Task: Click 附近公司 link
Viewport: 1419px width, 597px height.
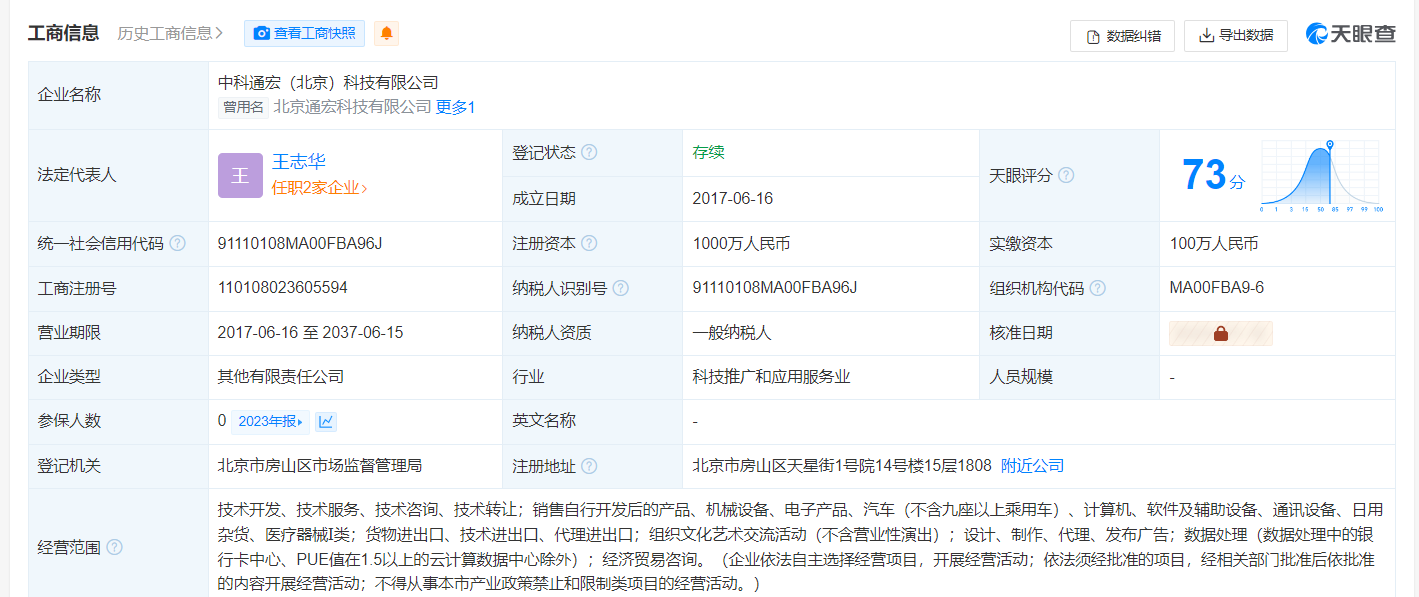Action: [1033, 466]
